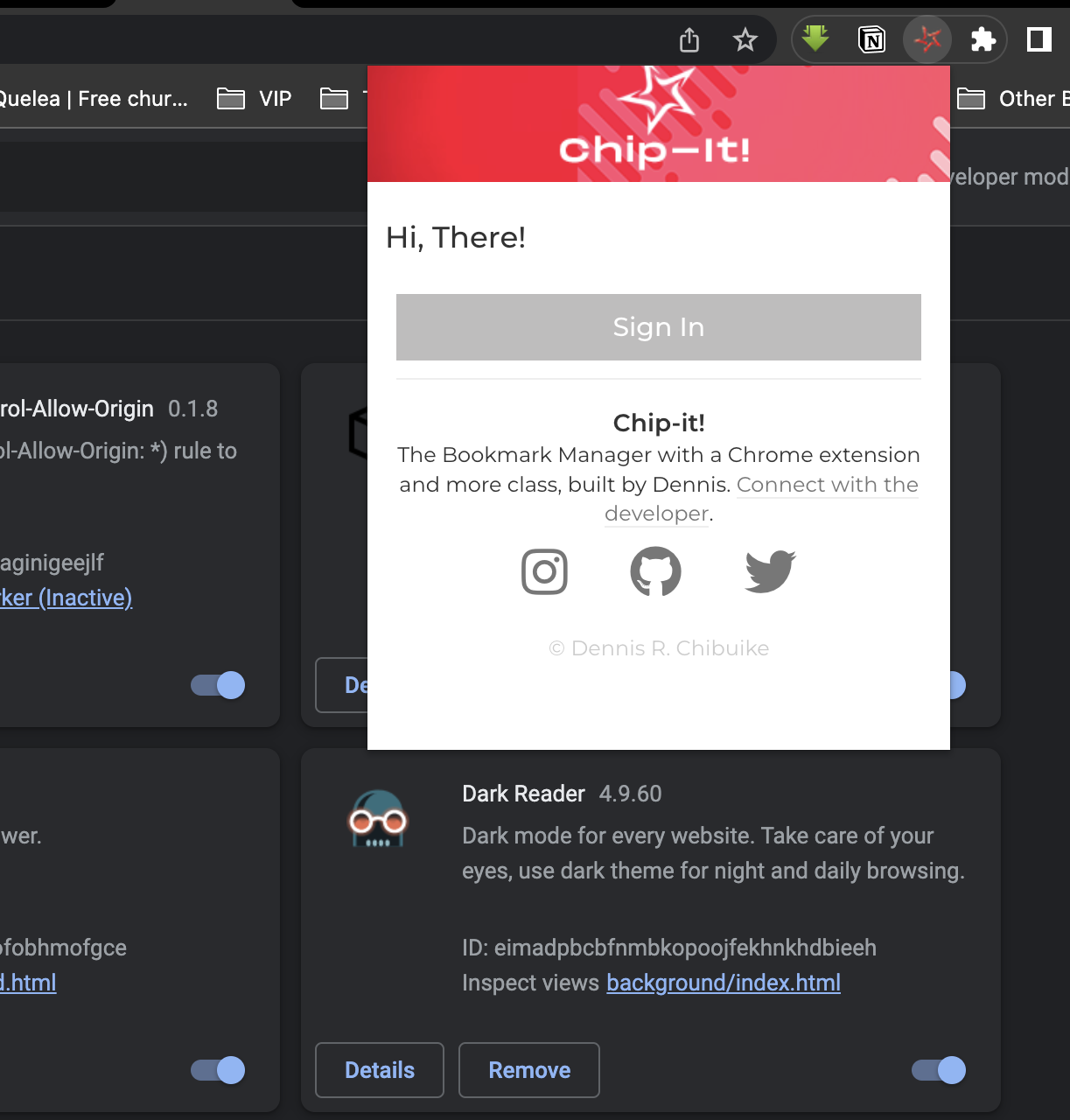Click the share icon in the toolbar
Viewport: 1070px width, 1120px height.
tap(689, 39)
